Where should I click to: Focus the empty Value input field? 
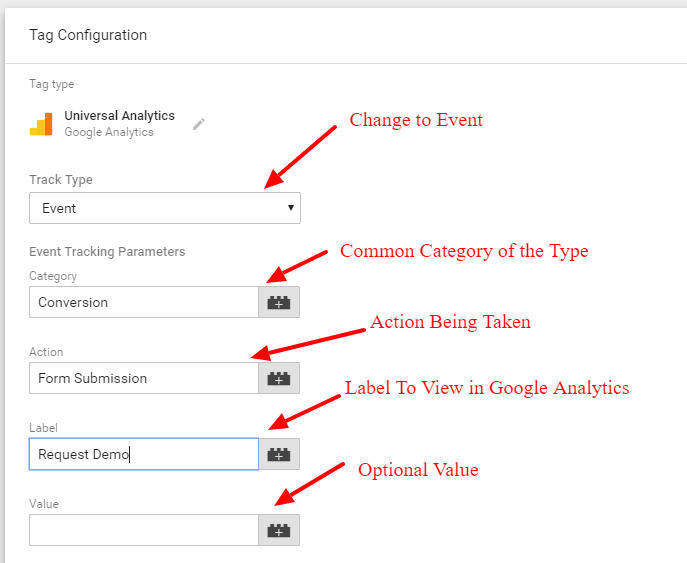click(x=144, y=530)
